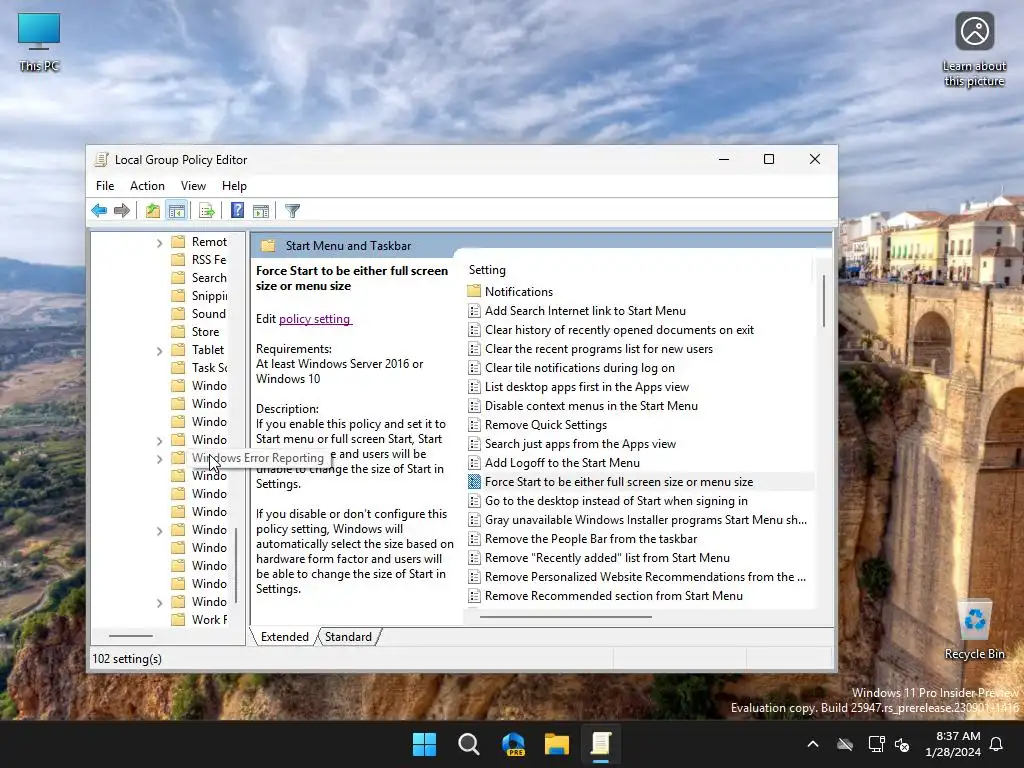Click the folder icon next to RSS Fe

178,260
